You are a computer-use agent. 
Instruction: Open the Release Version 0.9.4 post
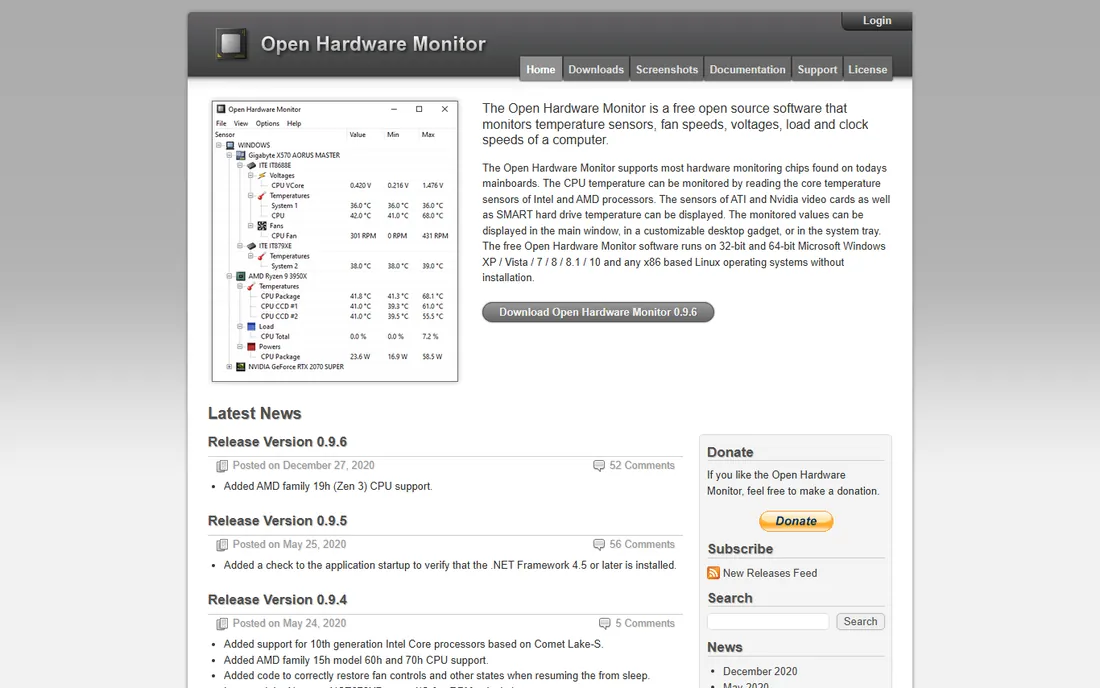277,600
